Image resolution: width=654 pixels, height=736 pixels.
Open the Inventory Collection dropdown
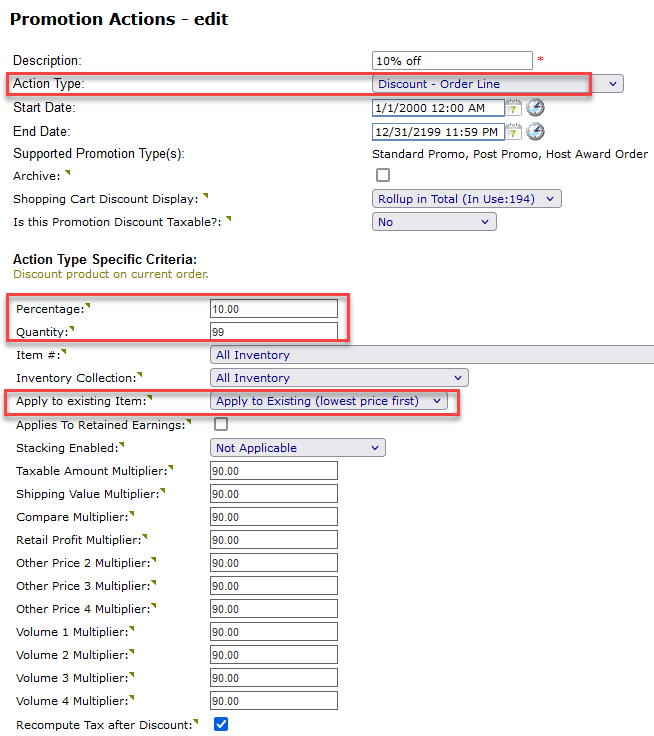click(x=339, y=378)
